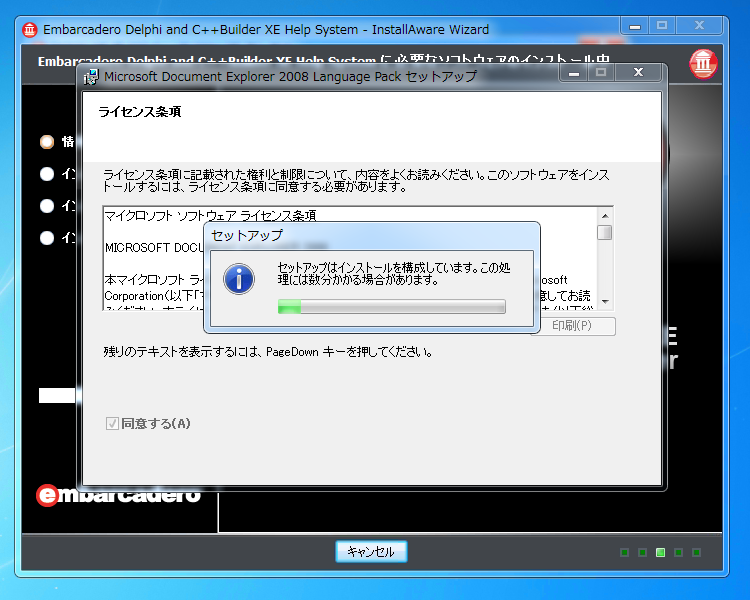Click the セットアップ dialog title
This screenshot has width=750, height=600.
click(x=247, y=235)
